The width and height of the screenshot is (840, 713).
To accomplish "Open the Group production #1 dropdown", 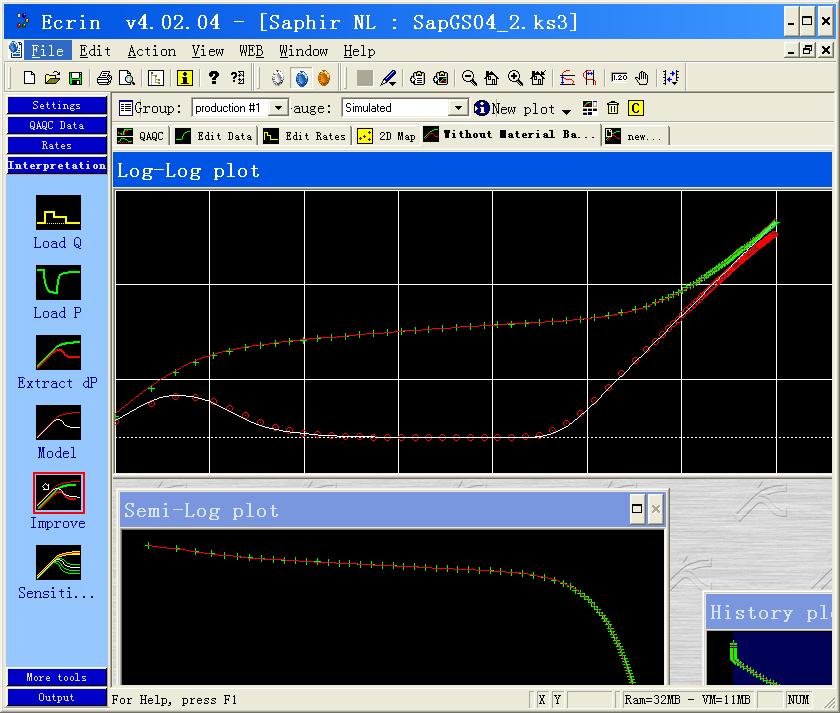I will click(278, 108).
